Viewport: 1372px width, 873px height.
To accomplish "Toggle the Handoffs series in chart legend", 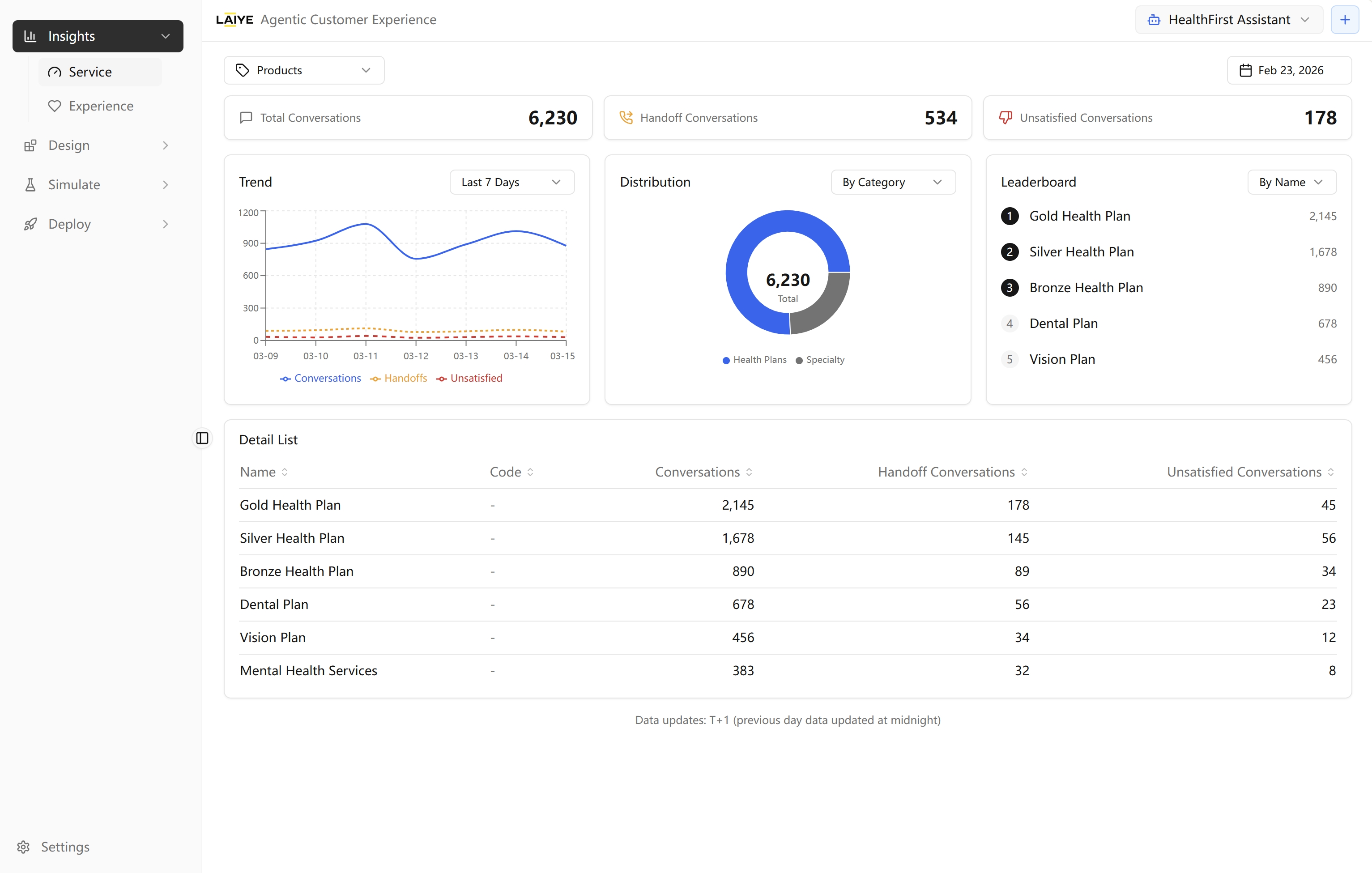I will [x=399, y=379].
